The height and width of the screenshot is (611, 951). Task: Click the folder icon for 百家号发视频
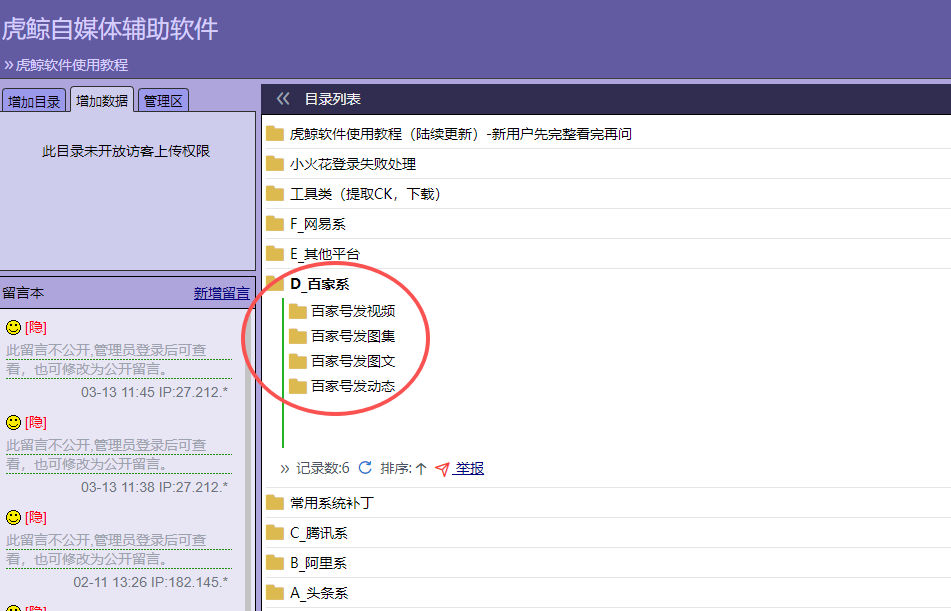click(x=297, y=311)
